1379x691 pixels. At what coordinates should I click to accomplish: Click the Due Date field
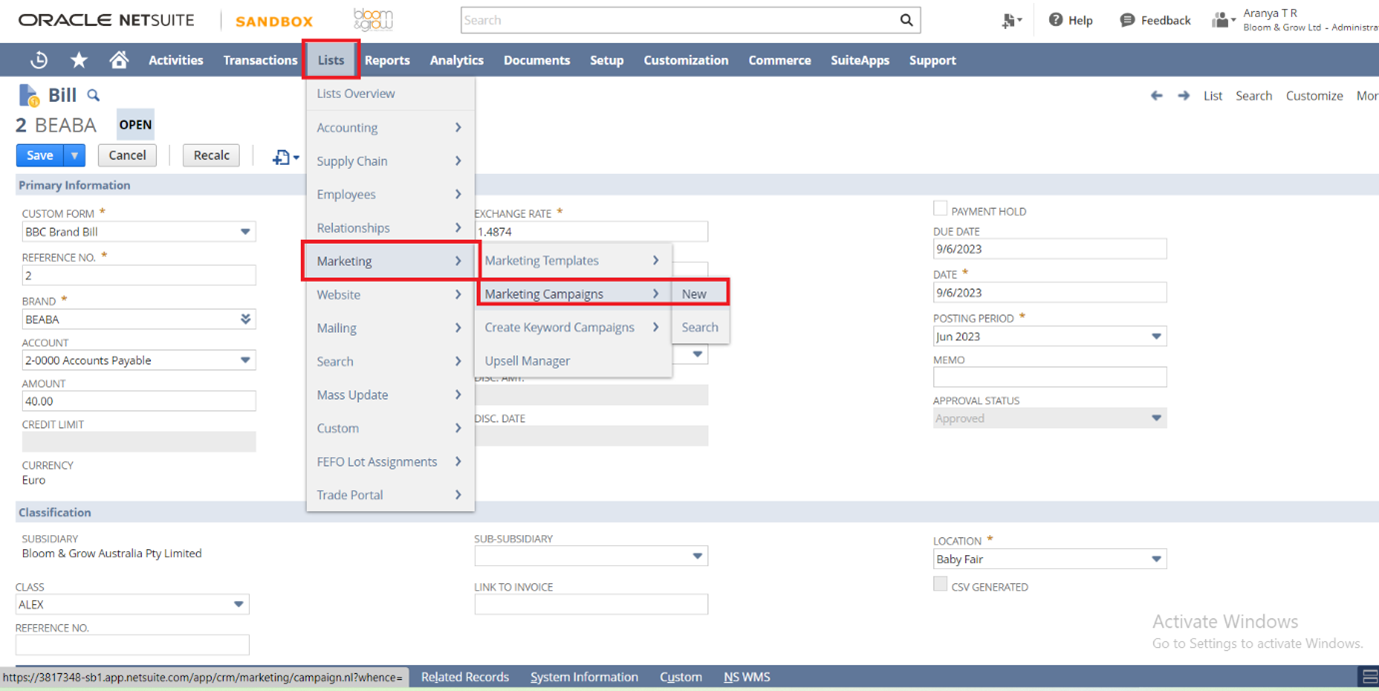coord(1049,249)
